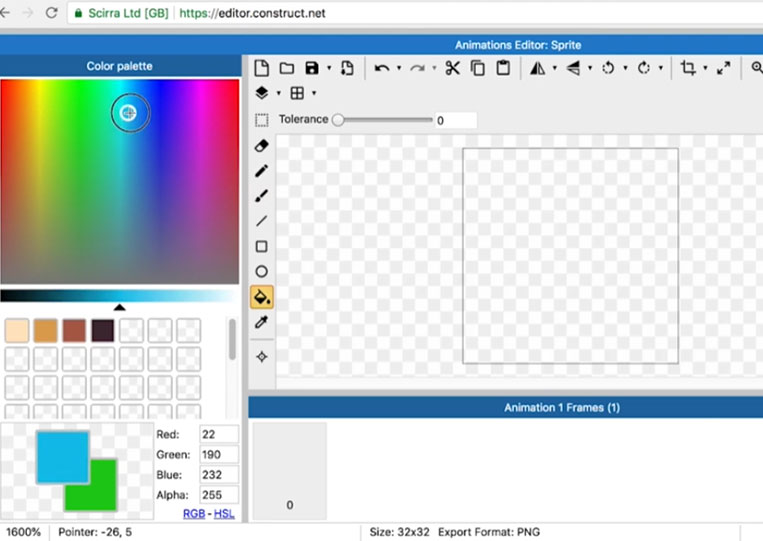Click the grid display icon
Screen dimensions: 763x541
[x=297, y=93]
